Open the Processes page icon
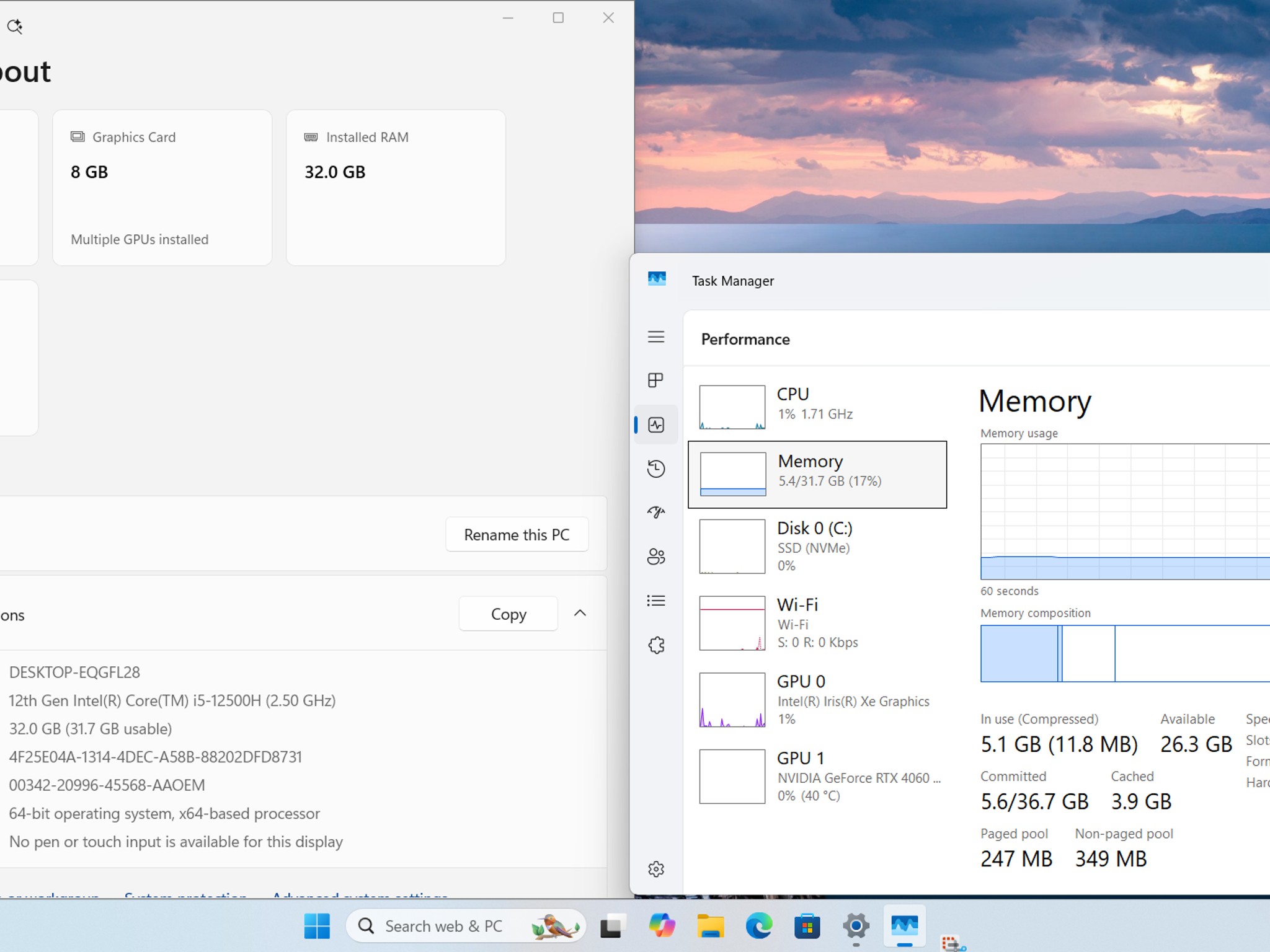 coord(656,380)
